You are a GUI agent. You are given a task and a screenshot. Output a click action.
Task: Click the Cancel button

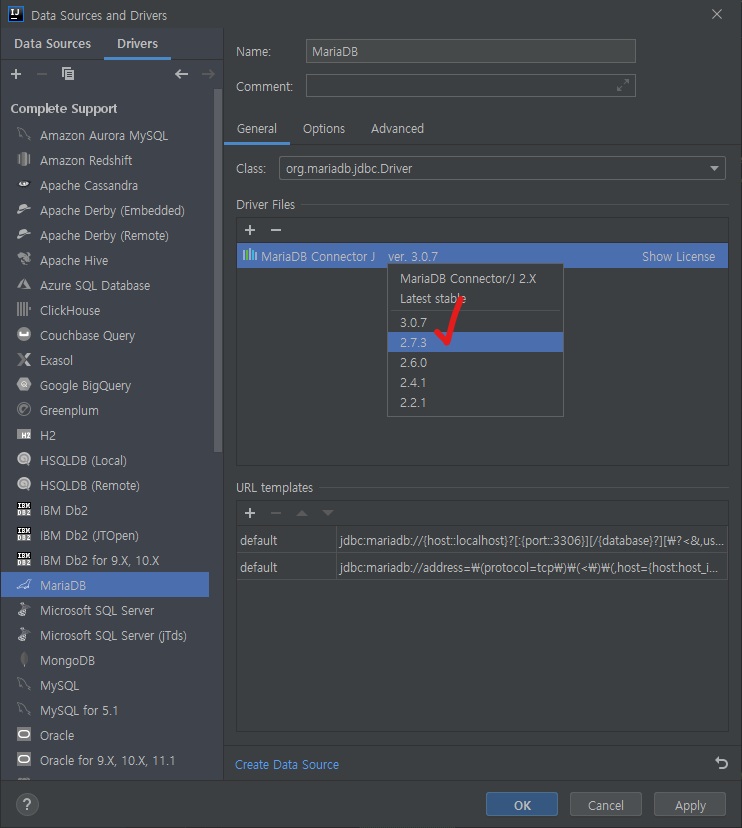[x=606, y=805]
